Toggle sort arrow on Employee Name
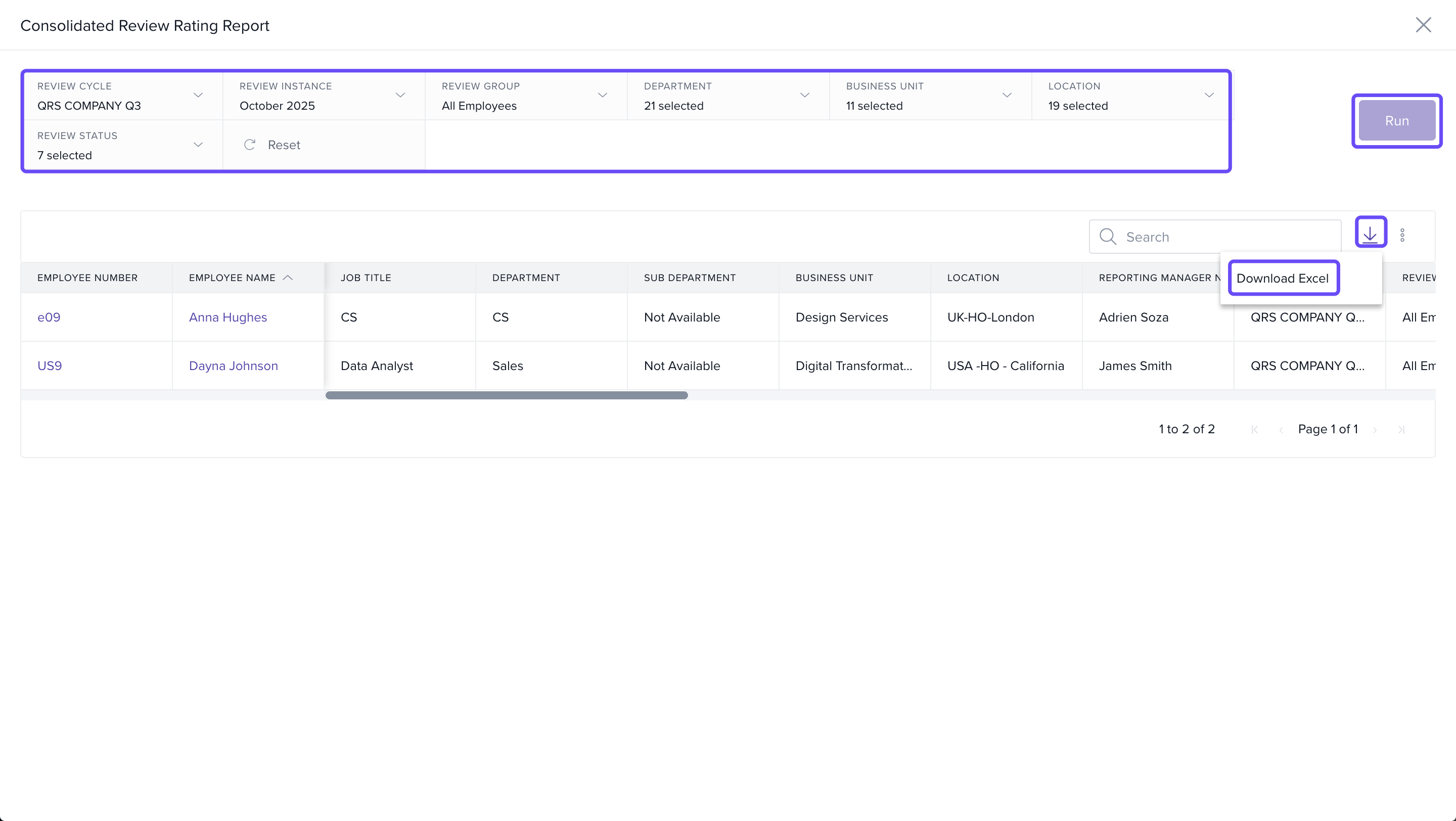 (288, 278)
